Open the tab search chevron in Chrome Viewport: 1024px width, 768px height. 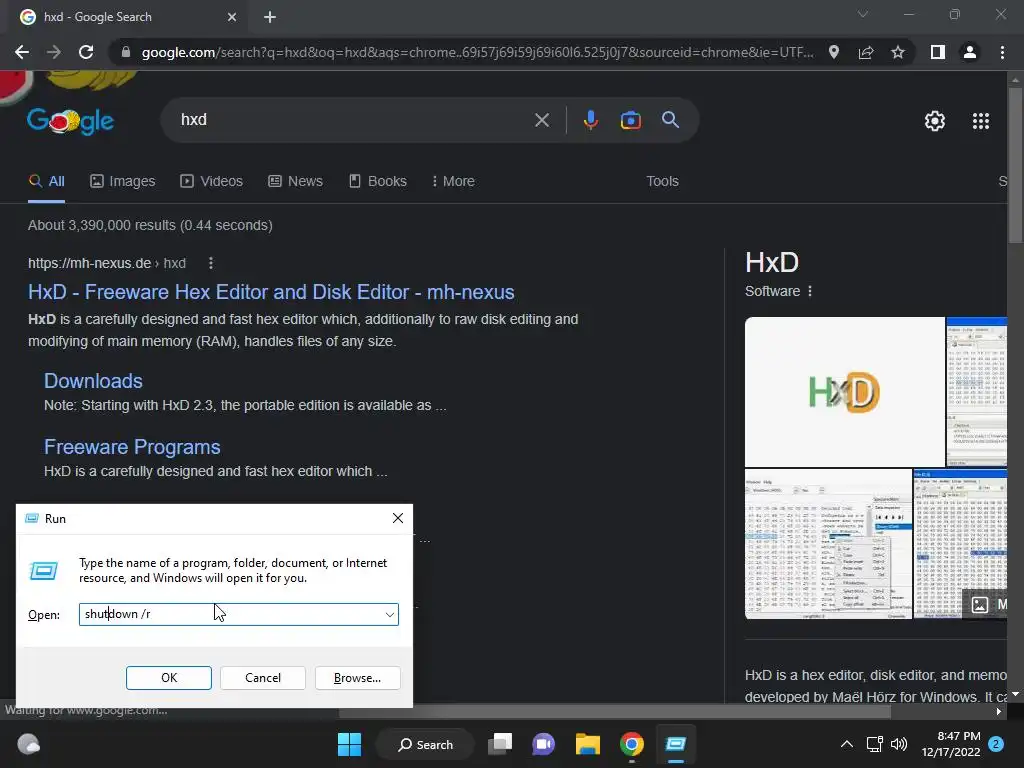[x=863, y=14]
